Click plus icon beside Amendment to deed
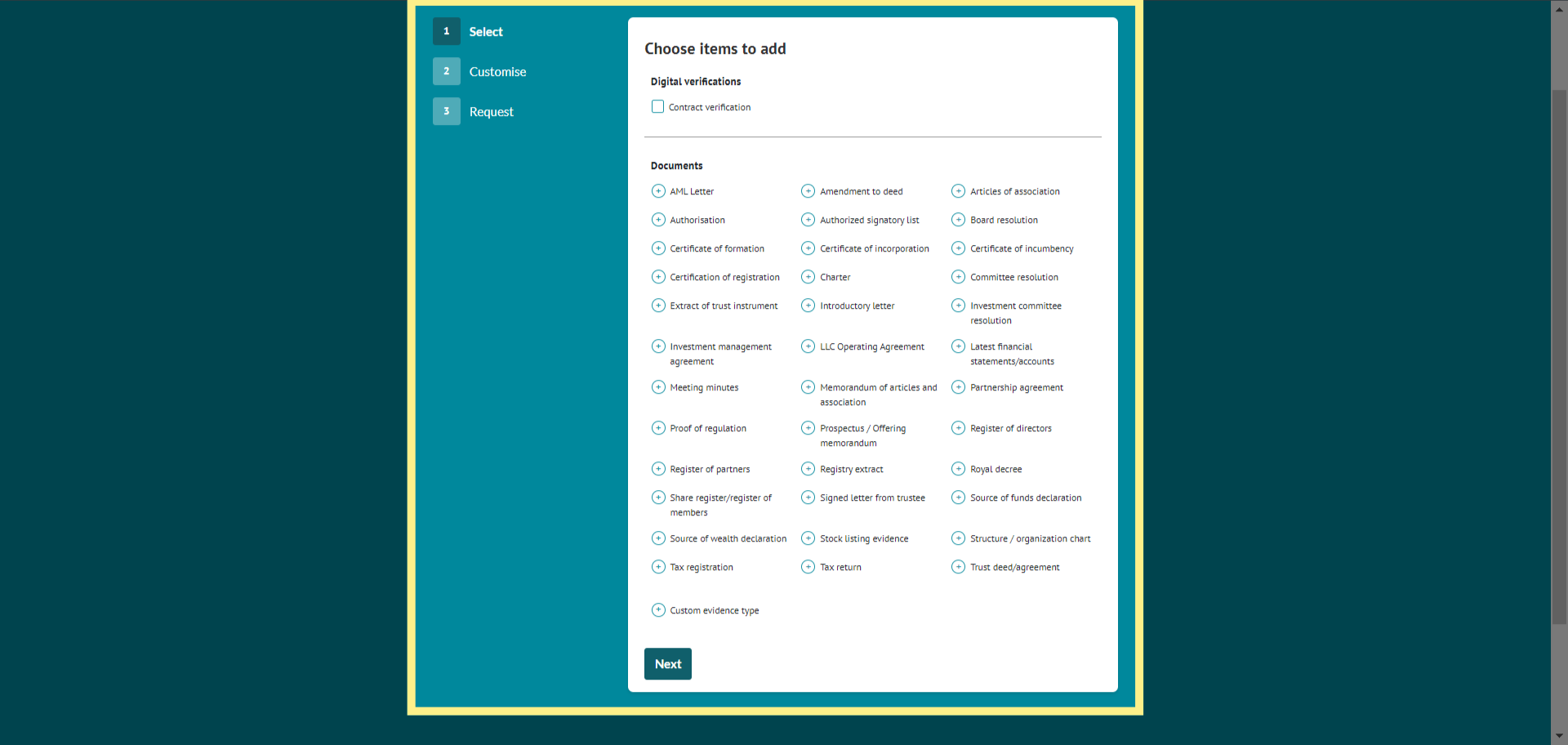 pos(808,191)
